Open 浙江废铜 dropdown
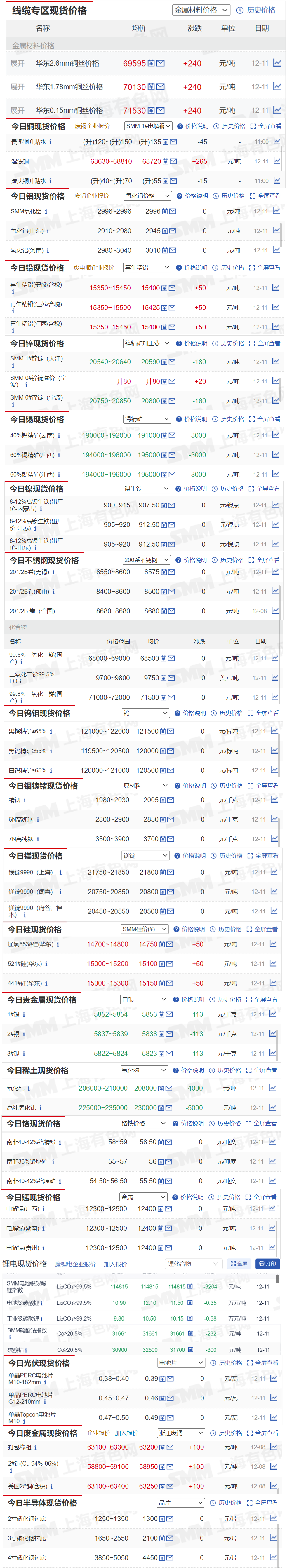 (180, 1433)
